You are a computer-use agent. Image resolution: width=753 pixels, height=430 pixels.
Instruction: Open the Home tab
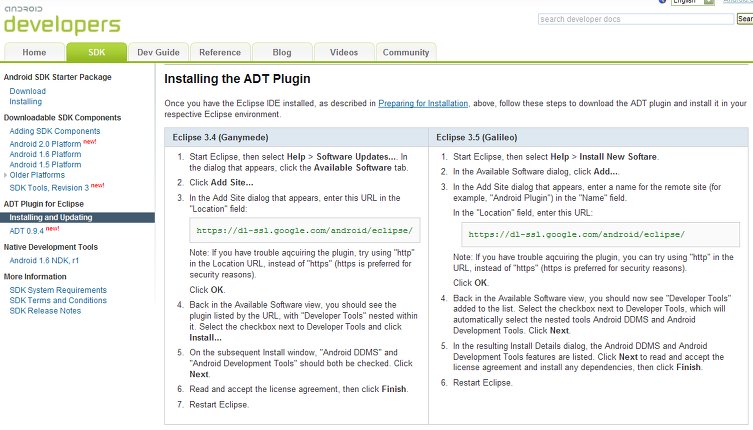(x=34, y=52)
